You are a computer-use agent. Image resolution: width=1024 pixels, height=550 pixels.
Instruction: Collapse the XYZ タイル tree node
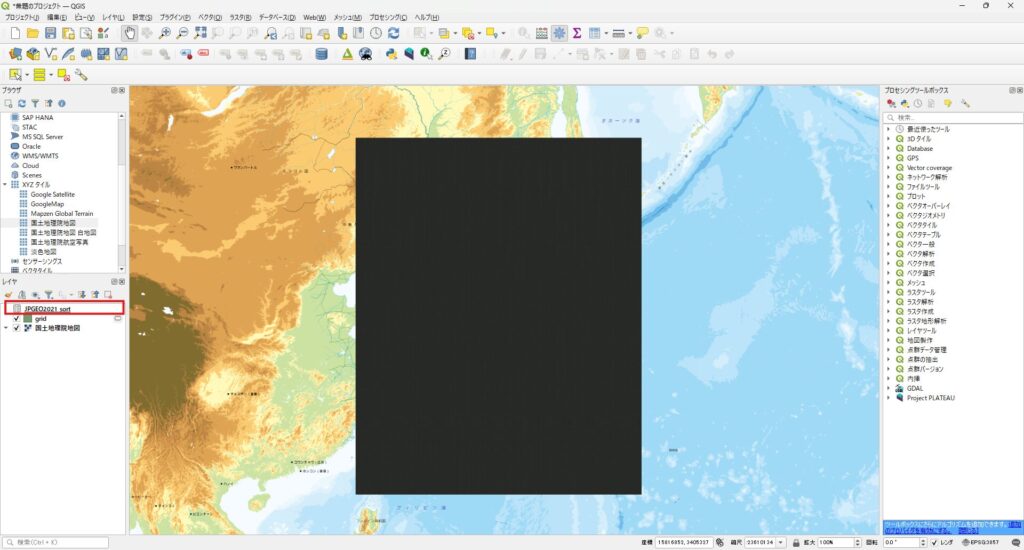pos(5,185)
